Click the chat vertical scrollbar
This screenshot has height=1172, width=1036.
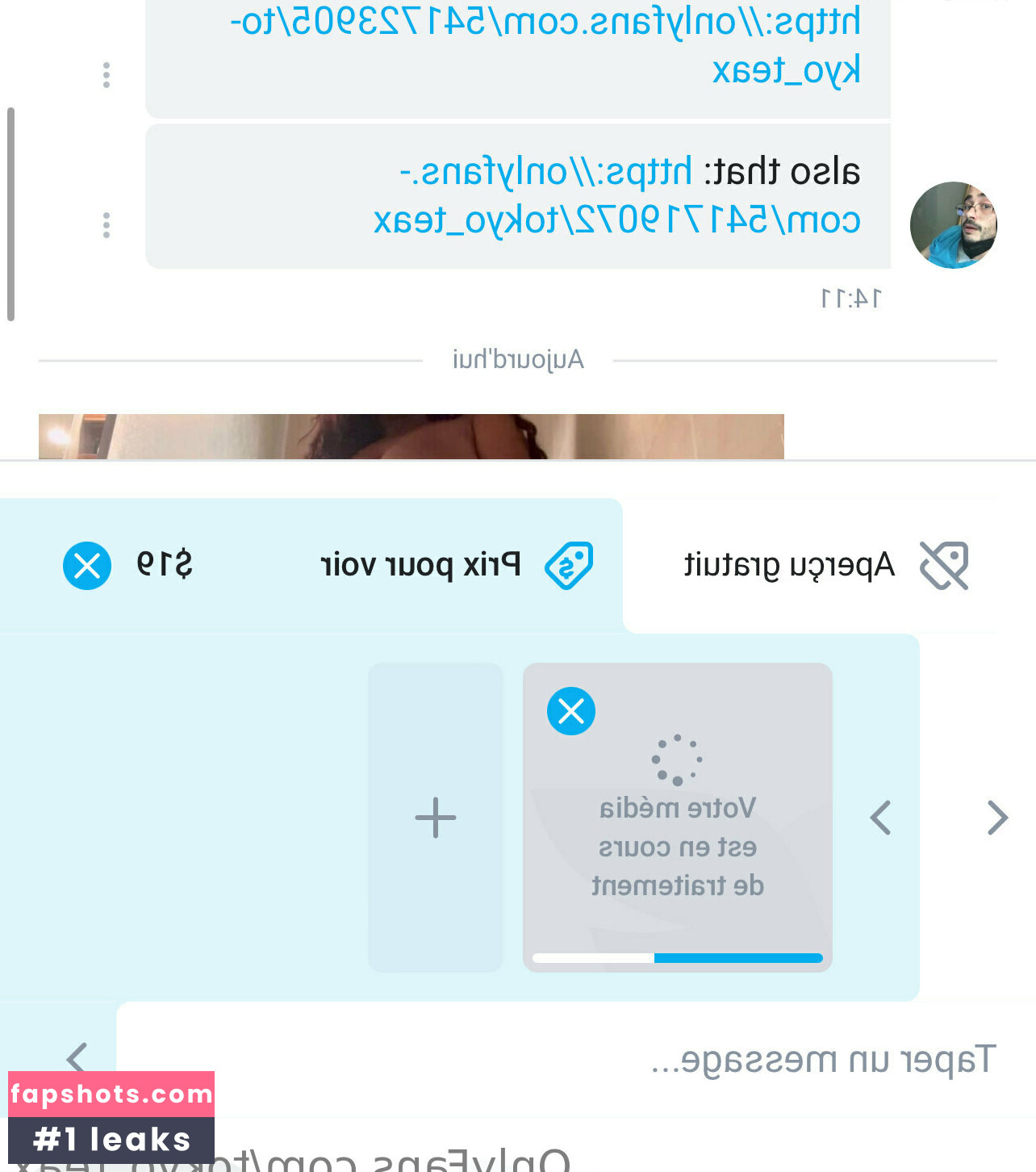click(x=10, y=214)
